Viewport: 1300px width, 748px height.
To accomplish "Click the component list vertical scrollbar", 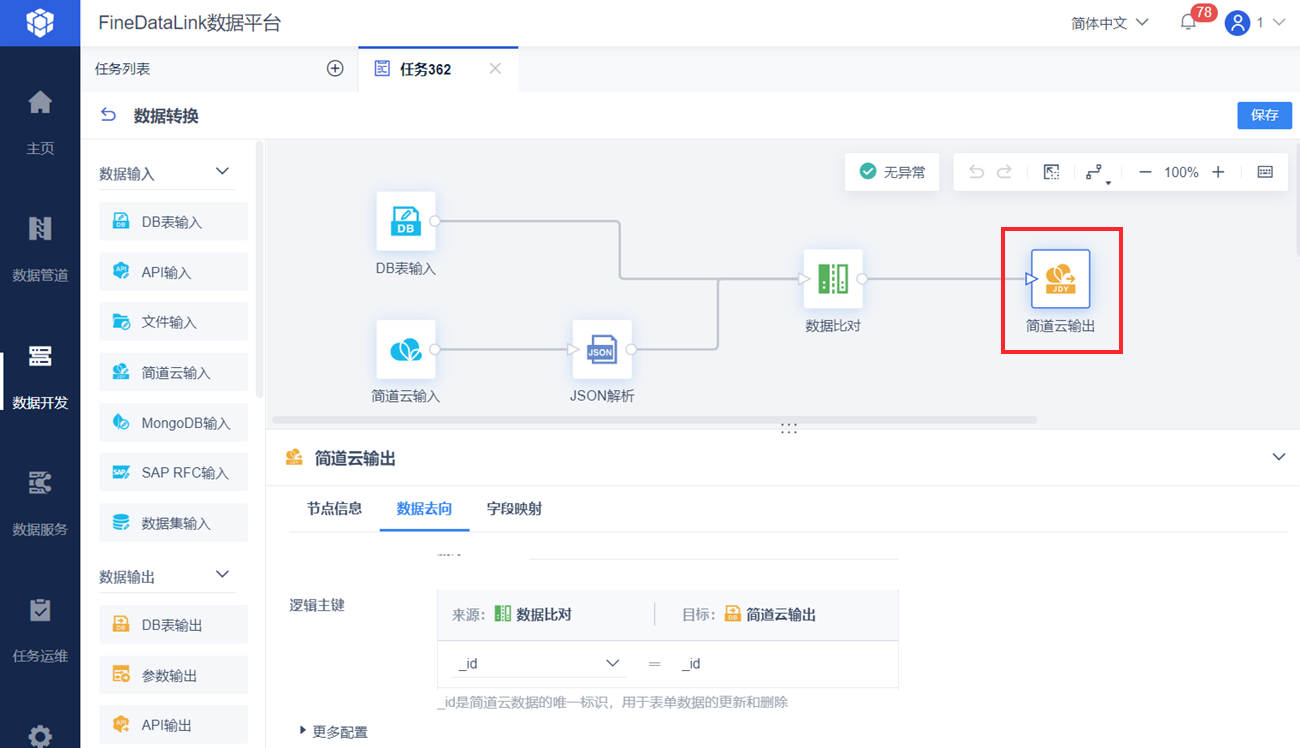I will click(260, 270).
